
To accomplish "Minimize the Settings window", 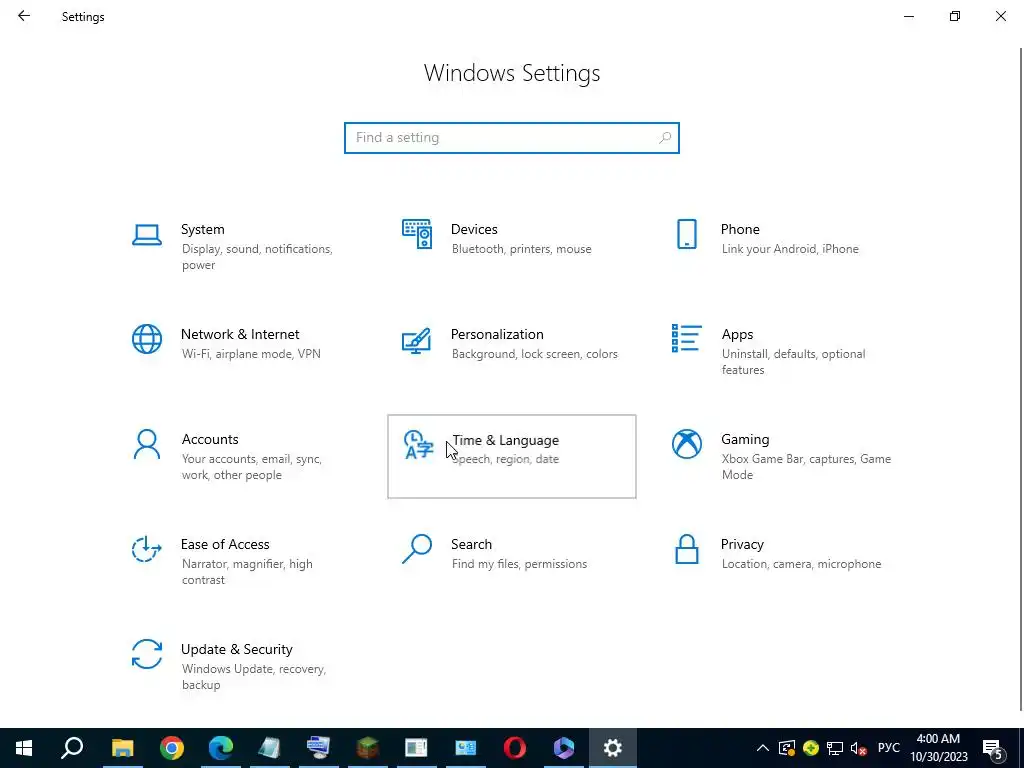I will pos(909,16).
